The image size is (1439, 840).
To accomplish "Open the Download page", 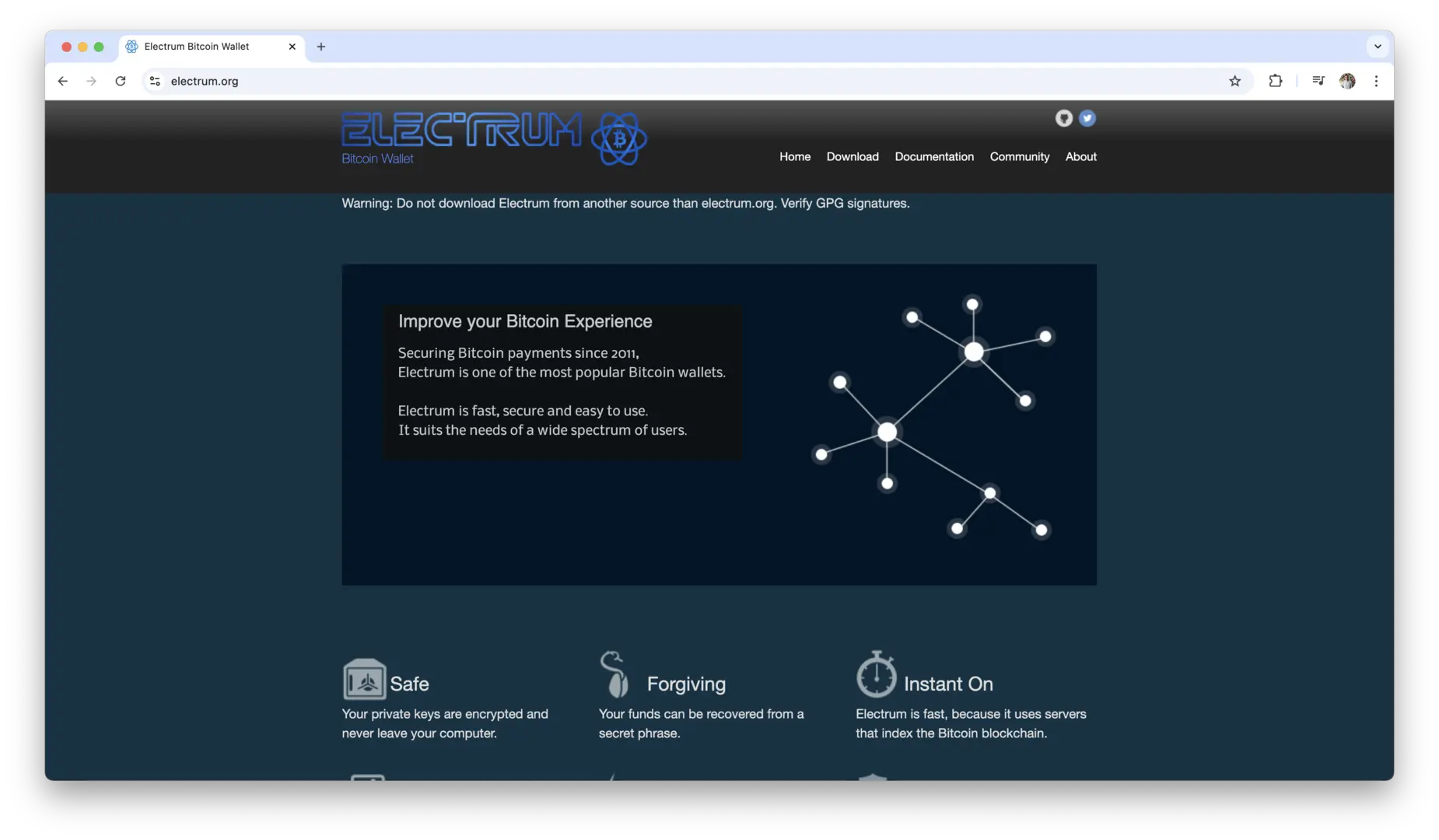I will click(852, 156).
